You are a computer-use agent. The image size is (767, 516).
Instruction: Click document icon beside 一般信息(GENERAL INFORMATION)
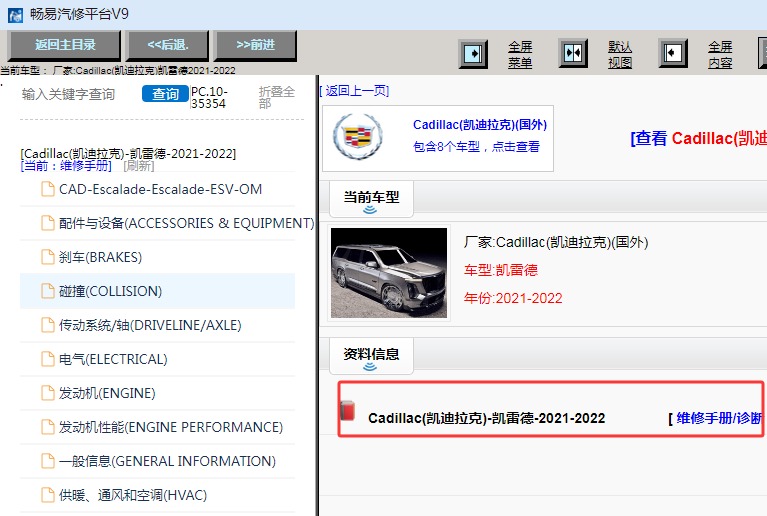pyautogui.click(x=47, y=461)
